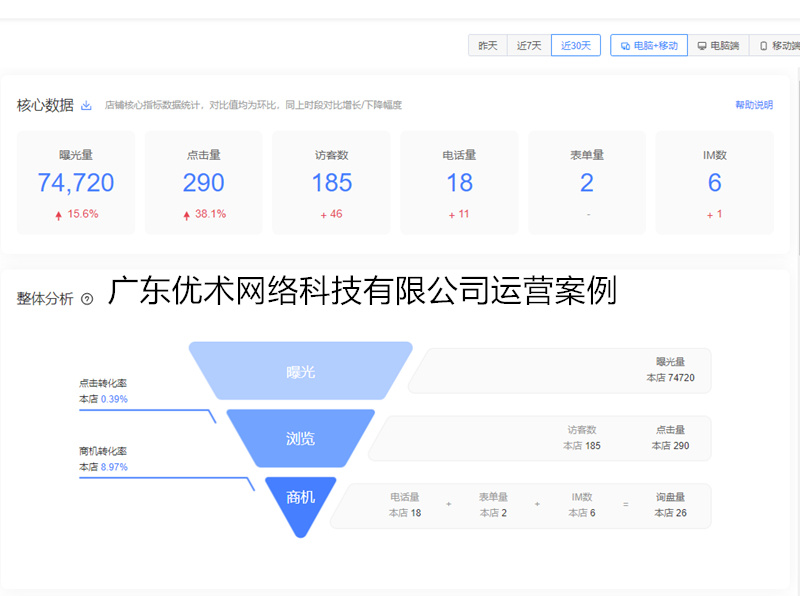800x596 pixels.
Task: Open the 帮助说明 link
Action: pos(754,105)
